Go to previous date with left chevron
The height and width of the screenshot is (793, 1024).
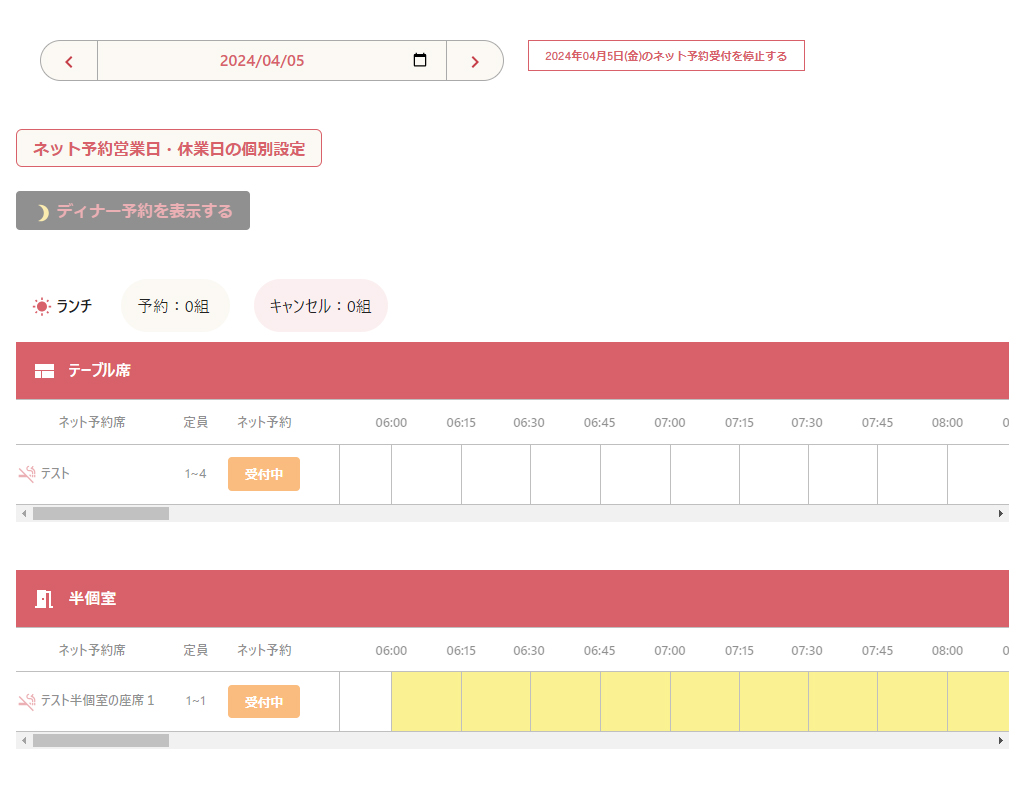(x=69, y=61)
